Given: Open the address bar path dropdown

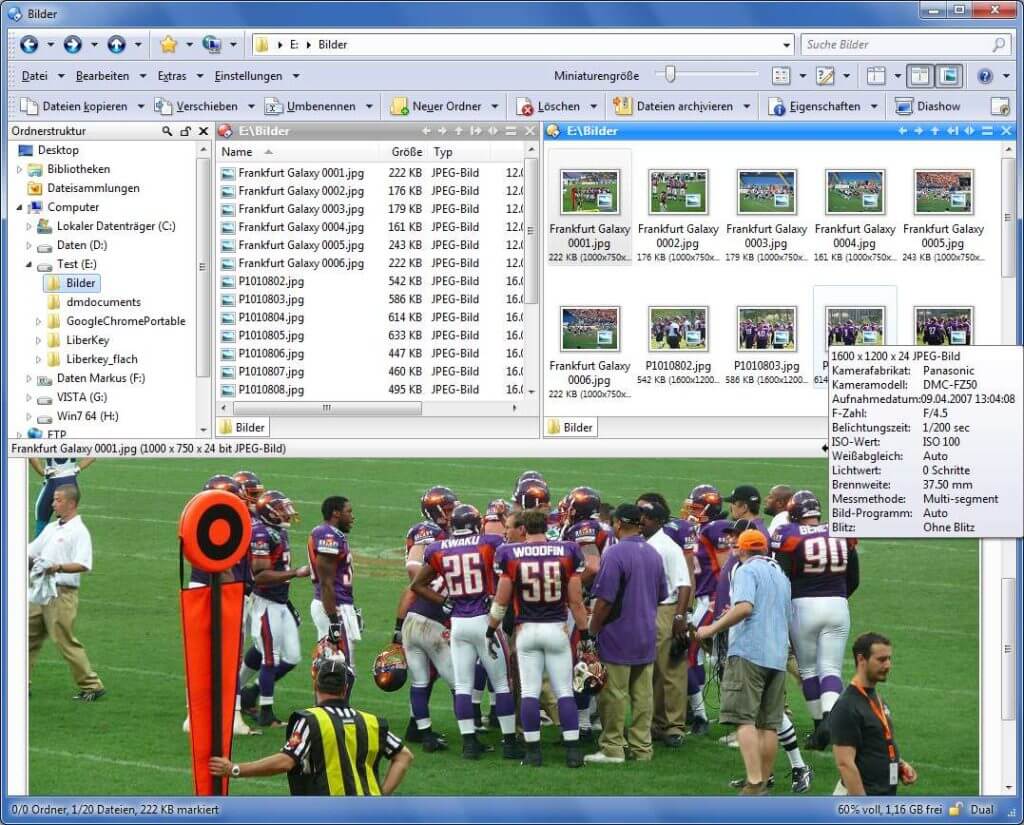Looking at the screenshot, I should [x=786, y=45].
